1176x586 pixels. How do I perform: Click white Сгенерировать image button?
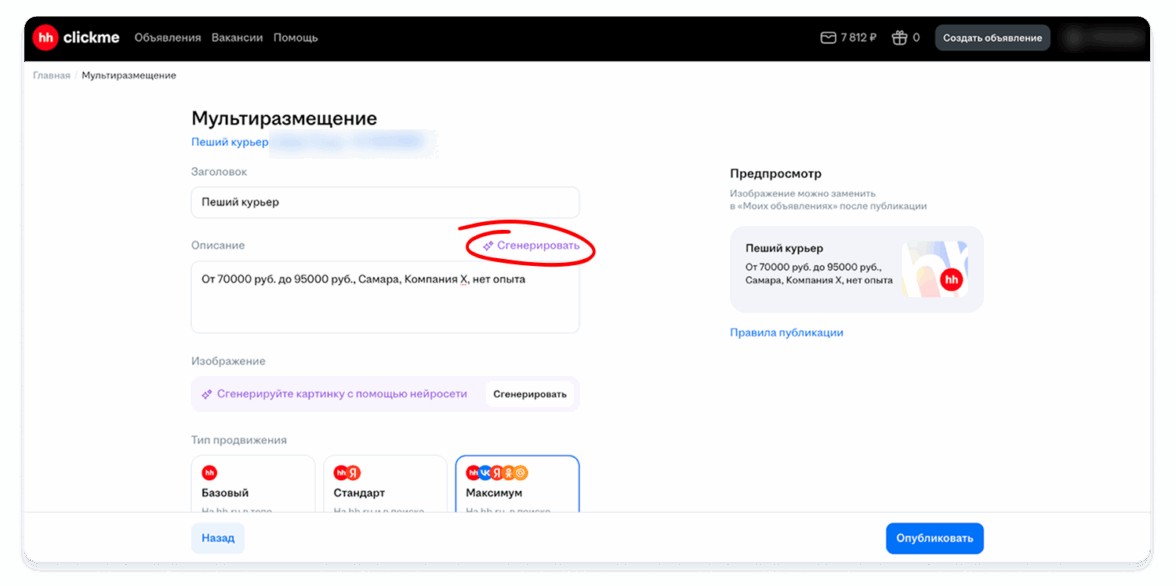pos(530,395)
